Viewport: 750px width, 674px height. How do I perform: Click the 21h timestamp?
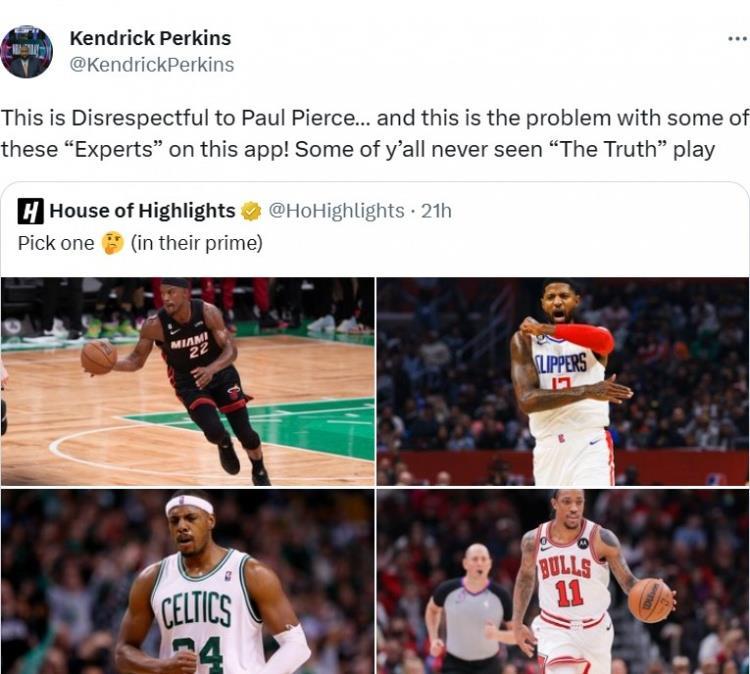[436, 211]
